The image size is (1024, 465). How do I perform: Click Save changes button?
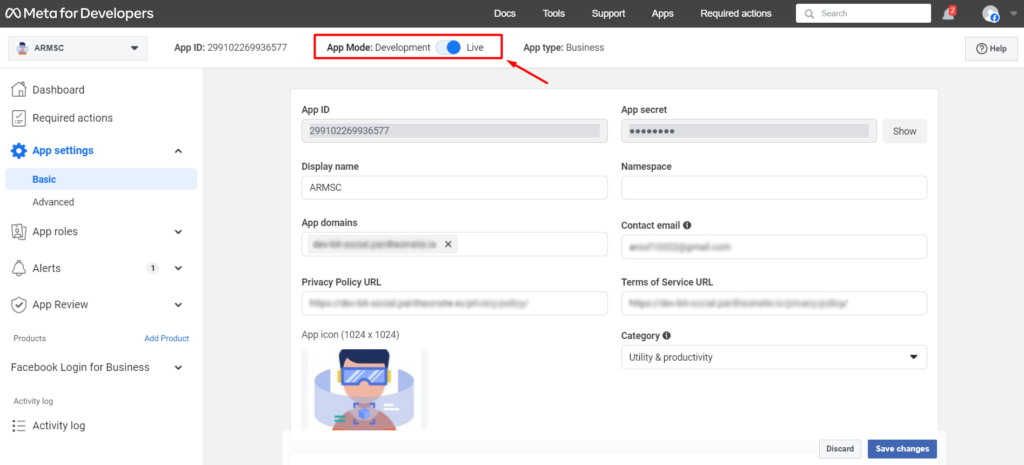(x=903, y=449)
